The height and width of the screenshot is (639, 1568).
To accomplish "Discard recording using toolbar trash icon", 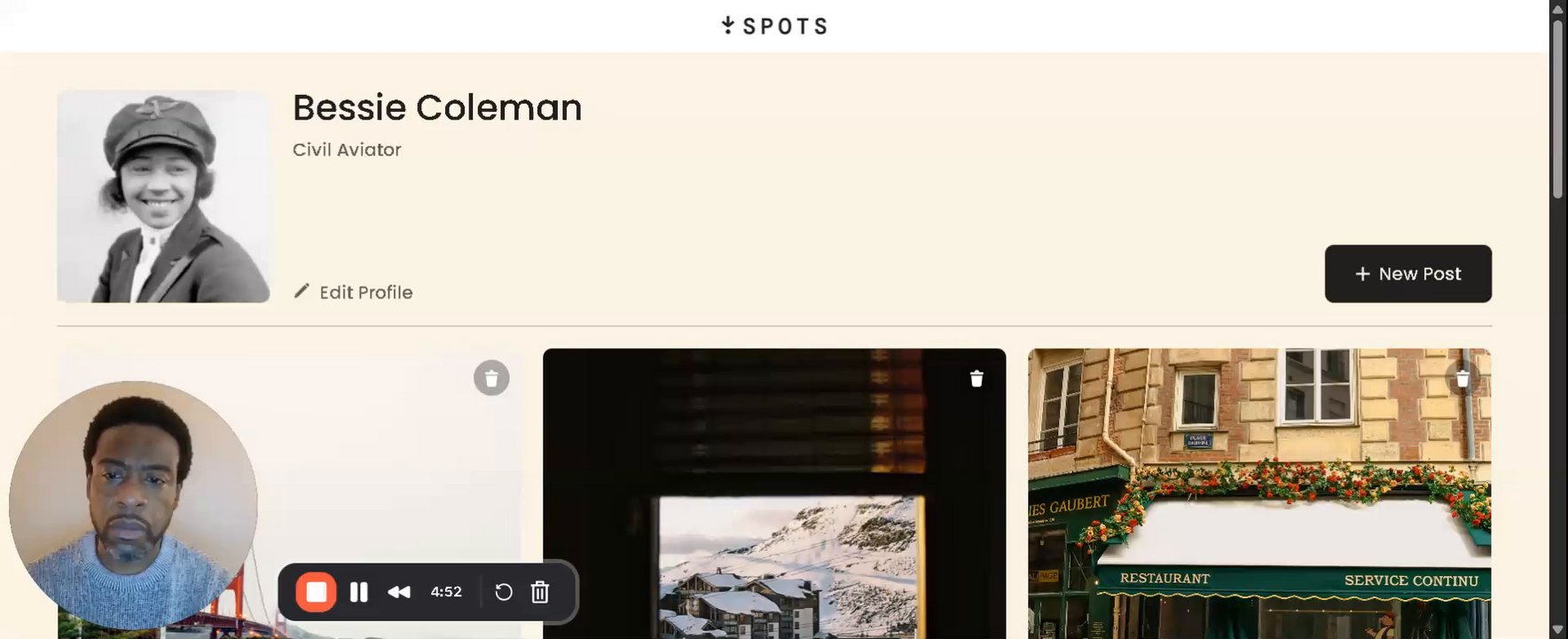I will [x=540, y=592].
